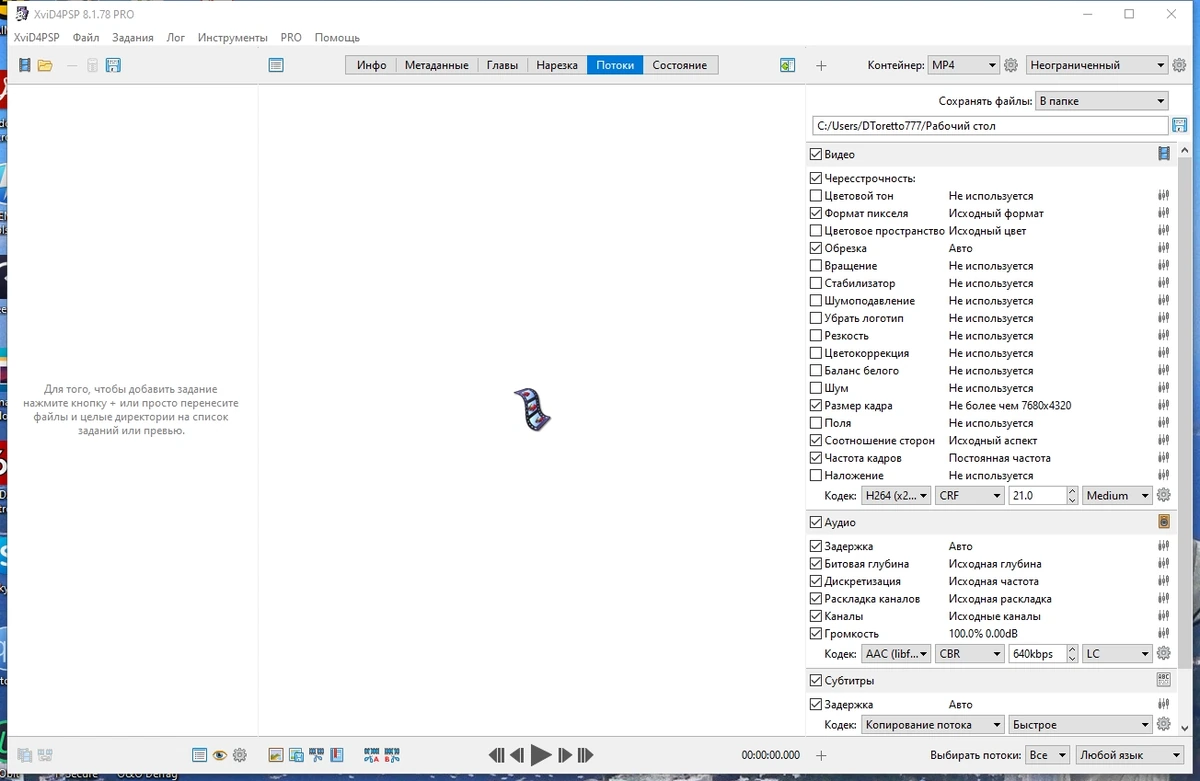Screen dimensions: 1200x781
Task: Uncheck the Размер кадра checkbox
Action: 816,406
